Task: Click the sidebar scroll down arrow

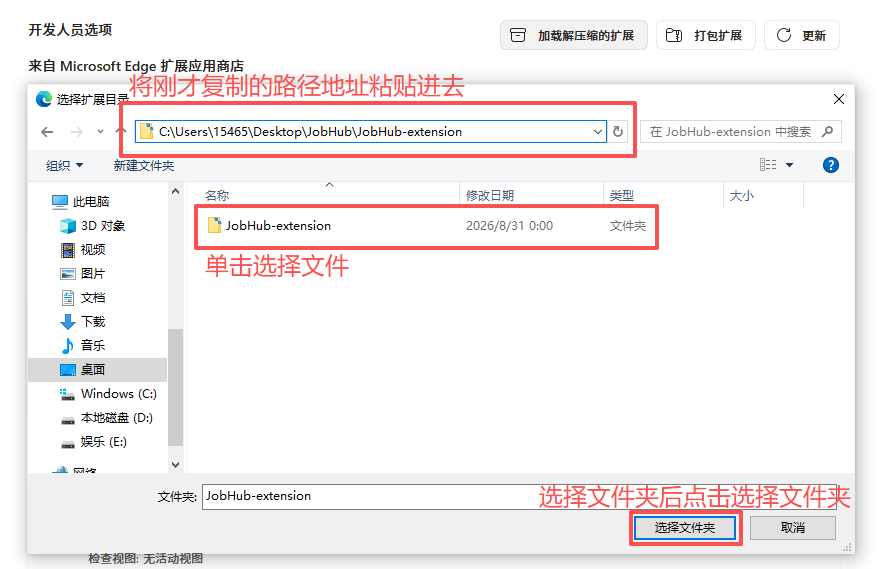Action: click(x=175, y=465)
